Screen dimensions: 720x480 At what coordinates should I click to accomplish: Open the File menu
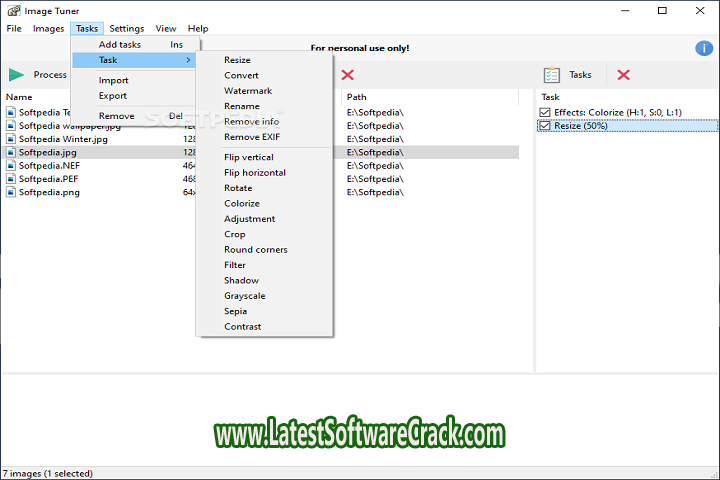[x=14, y=28]
